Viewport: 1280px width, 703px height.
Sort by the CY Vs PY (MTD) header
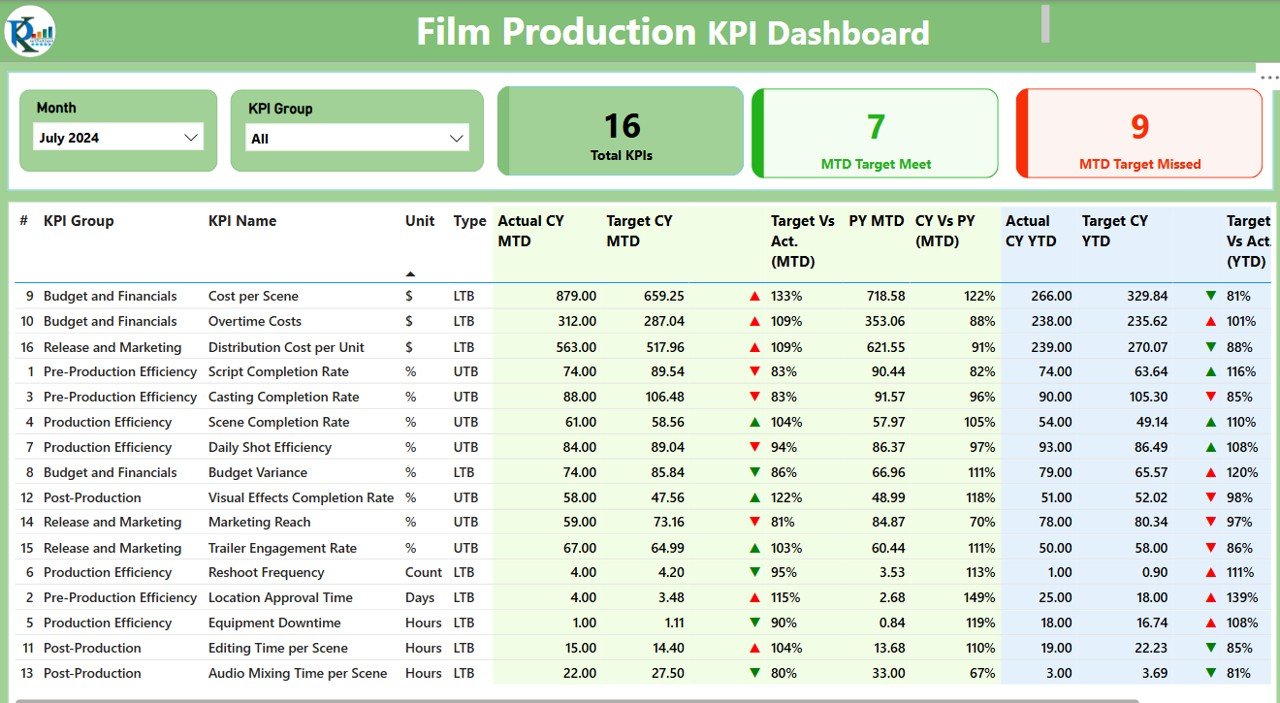pos(945,231)
